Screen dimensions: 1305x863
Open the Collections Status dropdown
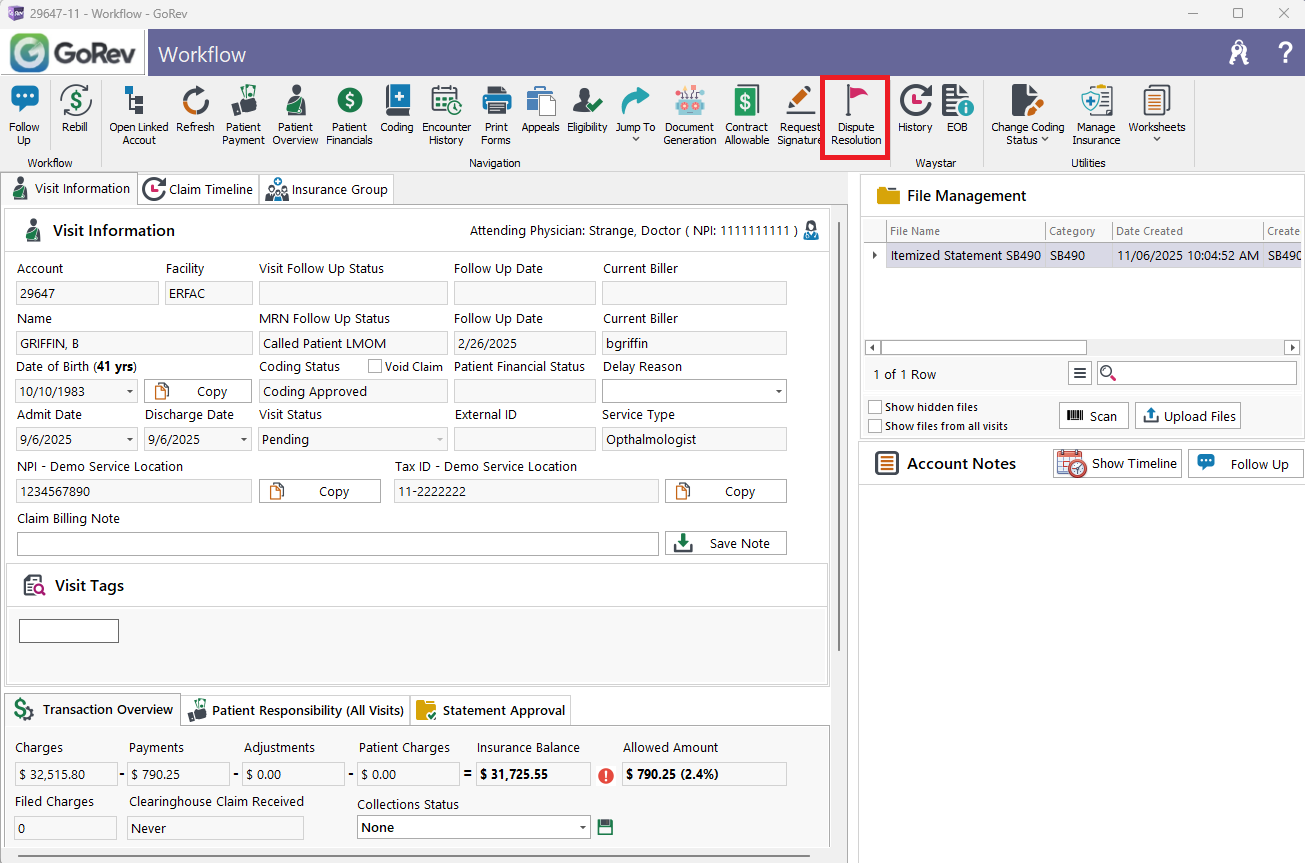point(583,828)
